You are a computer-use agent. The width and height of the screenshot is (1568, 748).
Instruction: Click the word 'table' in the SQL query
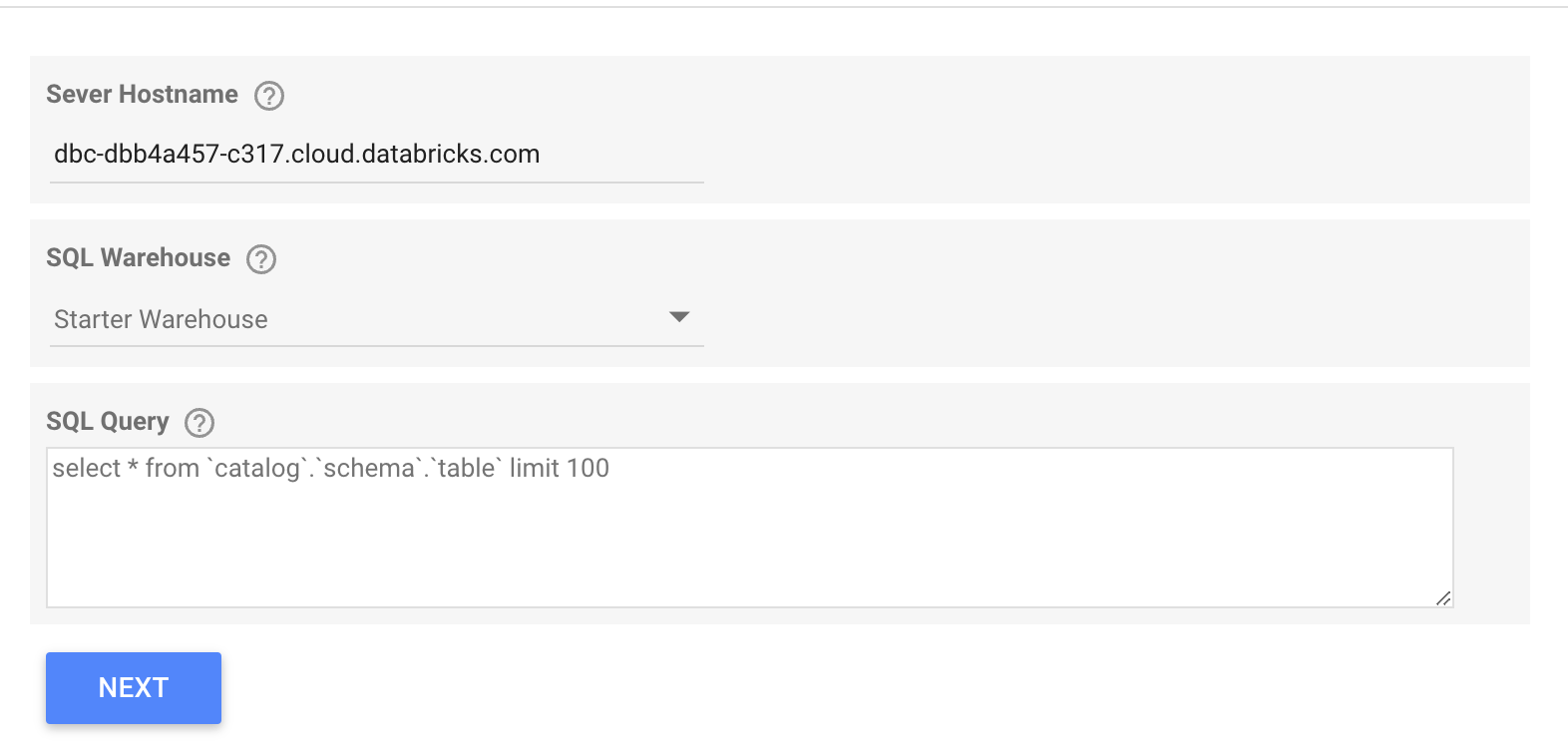pyautogui.click(x=467, y=469)
